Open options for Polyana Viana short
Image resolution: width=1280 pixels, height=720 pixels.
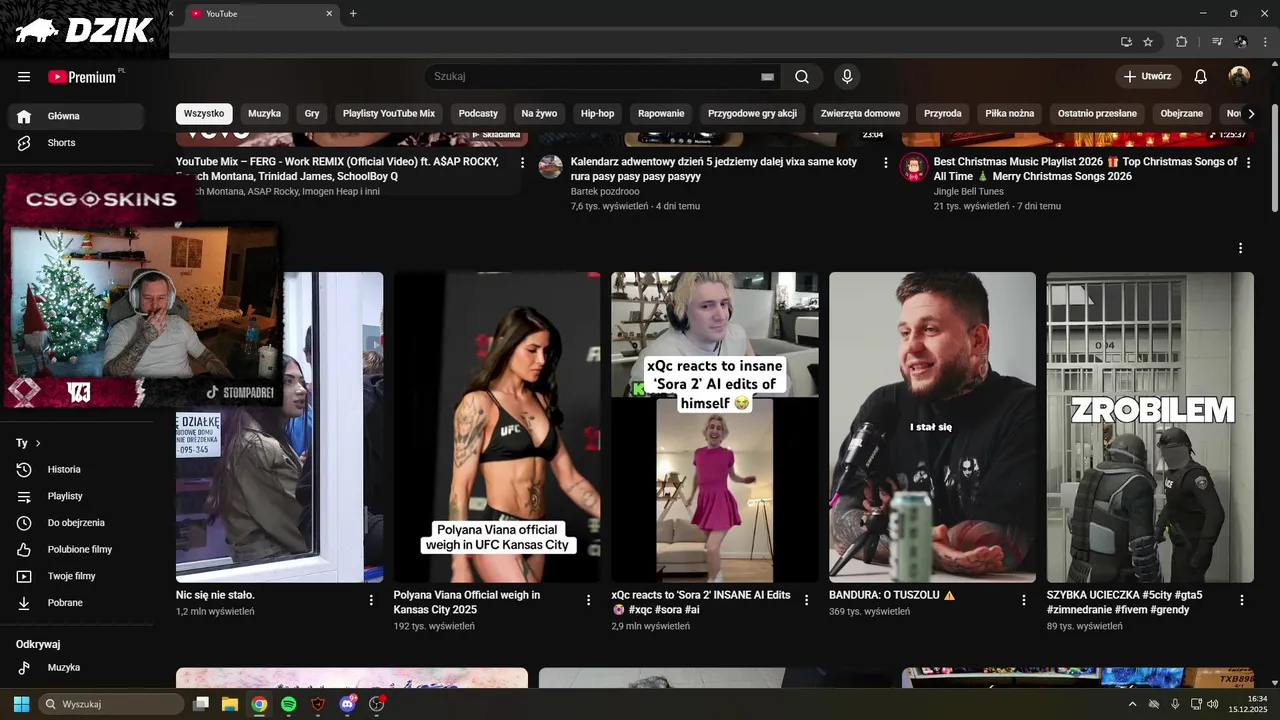[588, 600]
